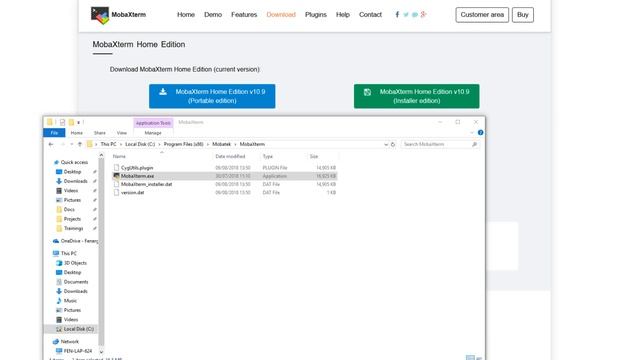Click the 'PLUGIN File' type cell

[x=275, y=168]
